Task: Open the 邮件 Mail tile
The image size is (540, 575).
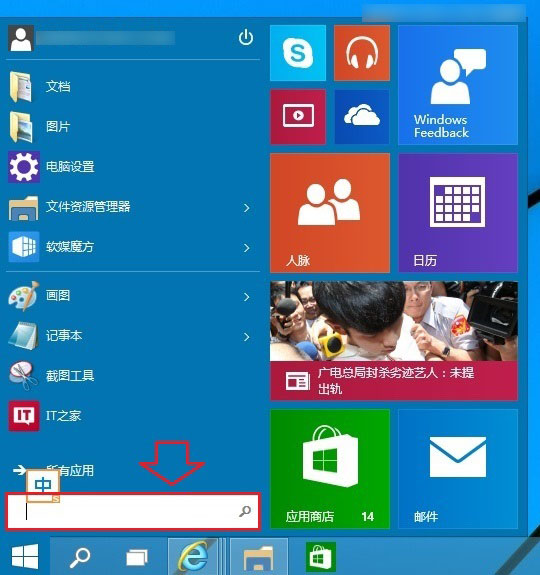Action: pyautogui.click(x=458, y=469)
